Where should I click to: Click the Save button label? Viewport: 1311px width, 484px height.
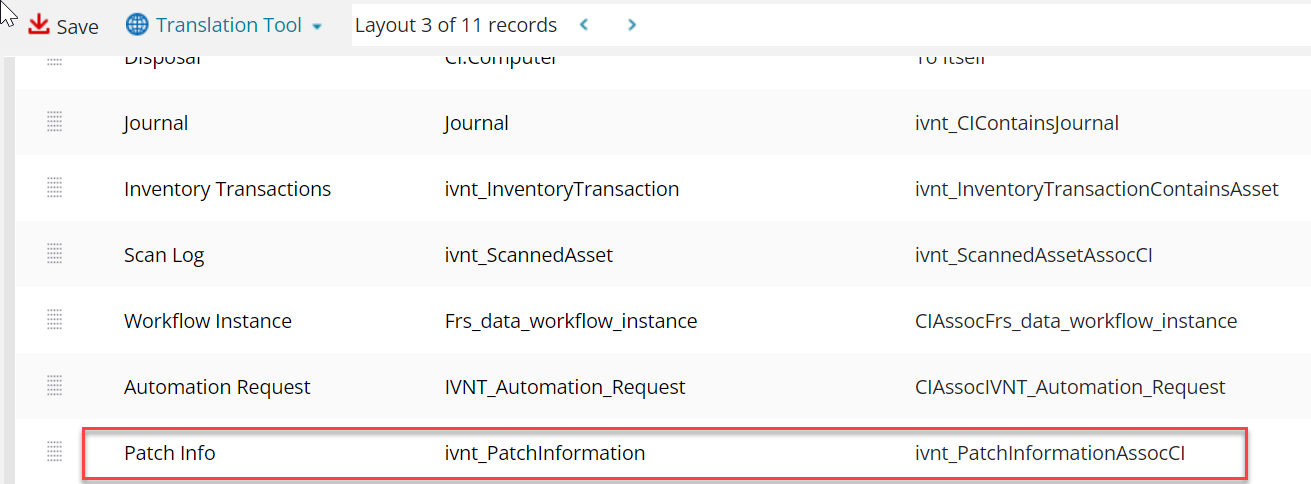coord(77,27)
